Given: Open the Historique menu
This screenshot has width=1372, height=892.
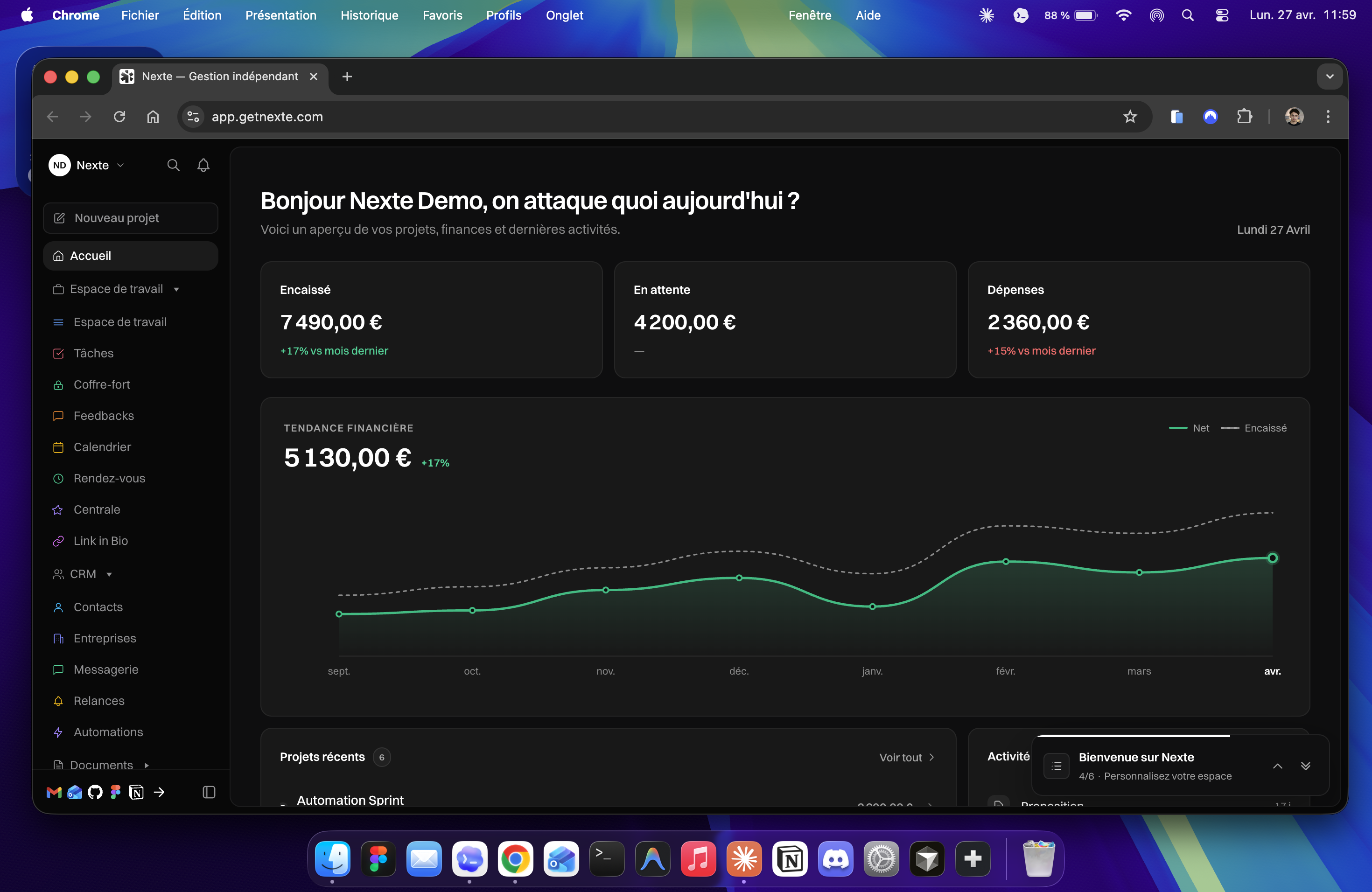Looking at the screenshot, I should 370,15.
